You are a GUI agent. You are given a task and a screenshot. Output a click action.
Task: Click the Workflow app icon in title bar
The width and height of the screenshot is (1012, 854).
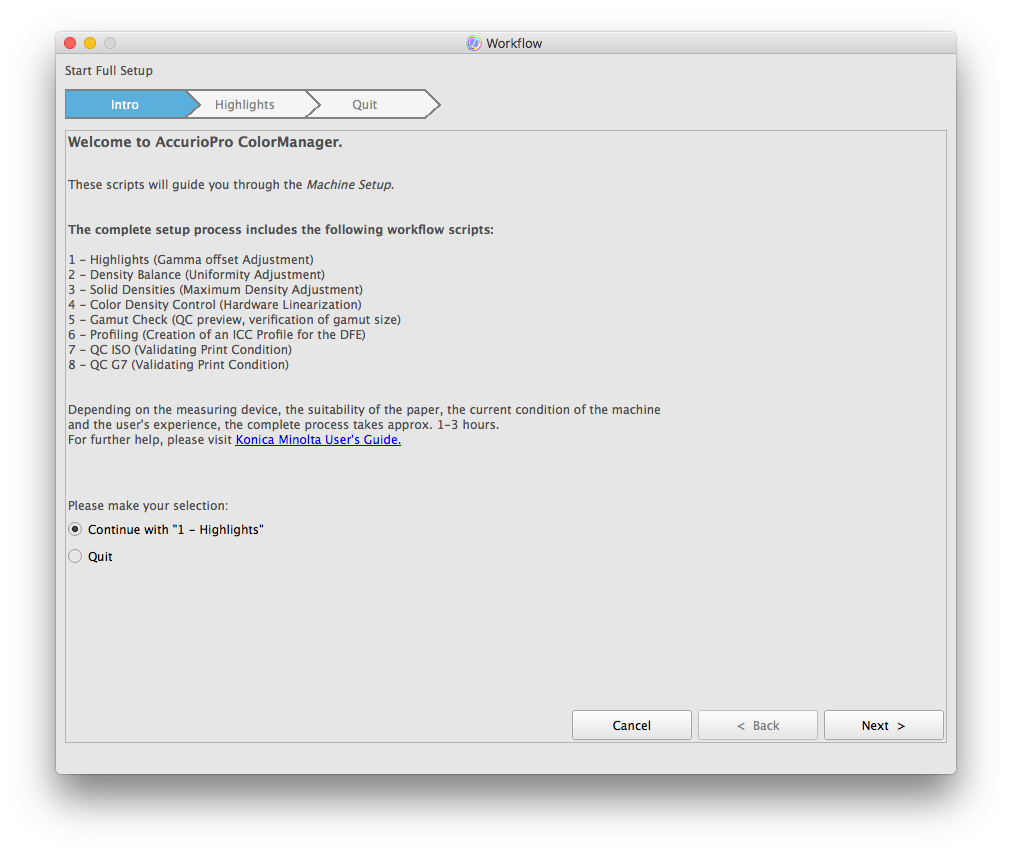pyautogui.click(x=474, y=43)
